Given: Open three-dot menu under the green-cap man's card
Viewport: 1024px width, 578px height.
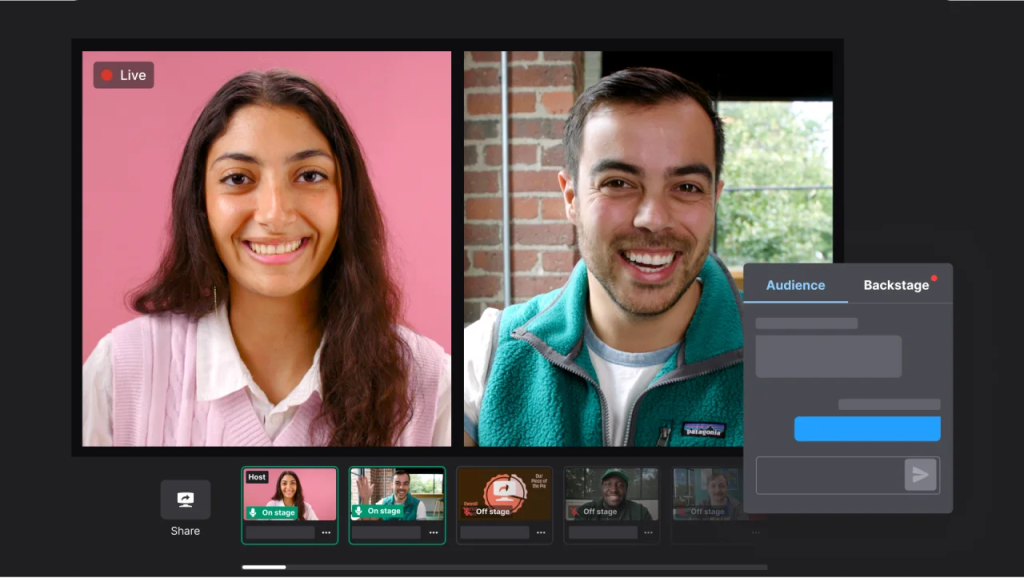Looking at the screenshot, I should pos(648,533).
